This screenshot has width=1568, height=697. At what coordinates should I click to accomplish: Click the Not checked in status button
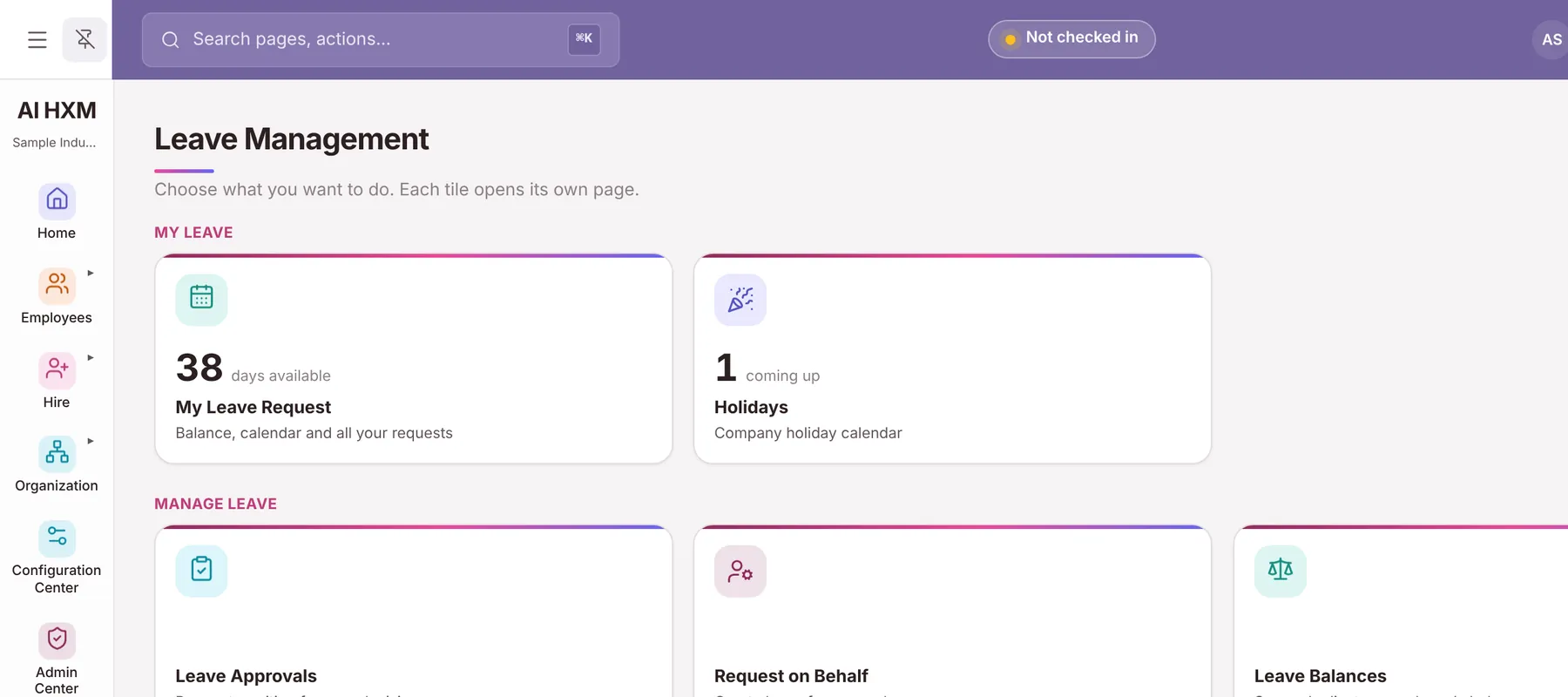1071,38
